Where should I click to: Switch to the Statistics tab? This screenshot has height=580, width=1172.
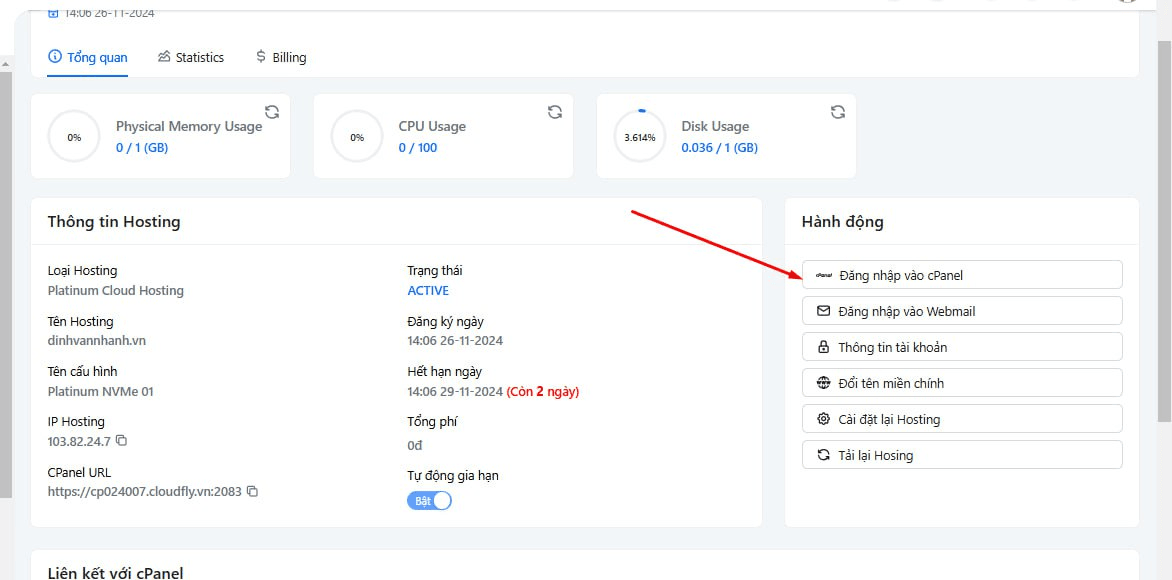(x=191, y=57)
